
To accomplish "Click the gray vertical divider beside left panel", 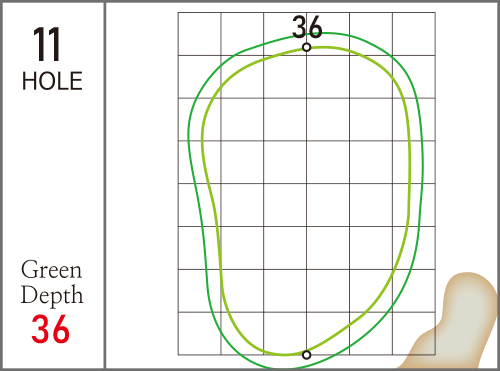I will click(105, 185).
